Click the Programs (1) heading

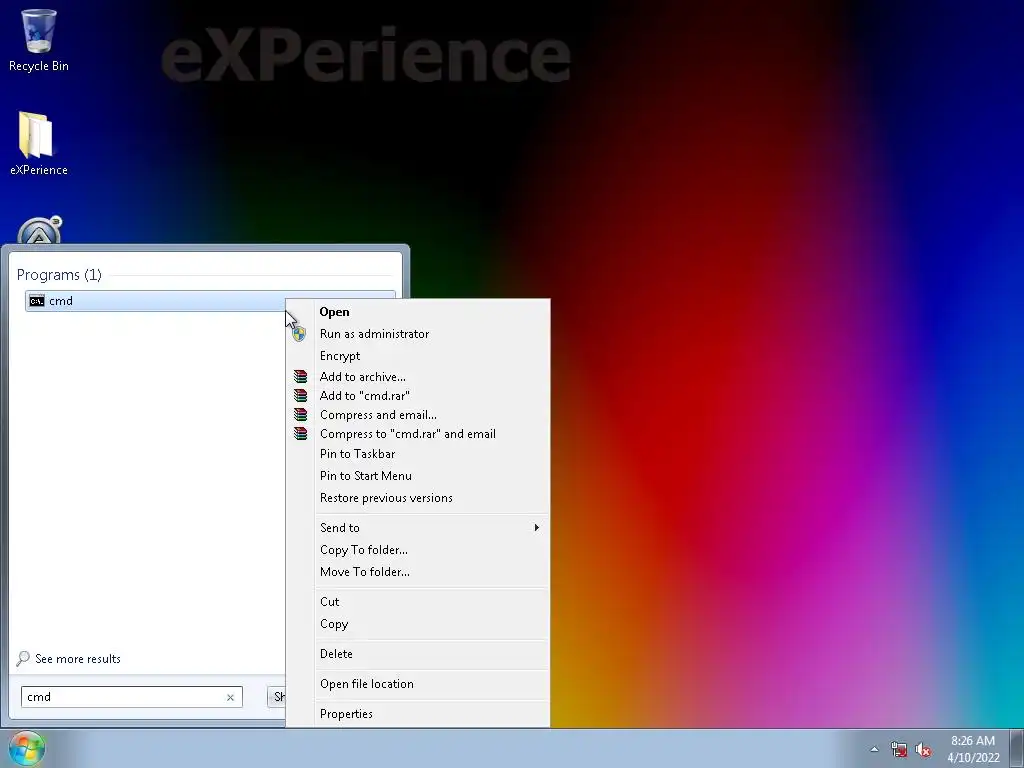point(59,275)
